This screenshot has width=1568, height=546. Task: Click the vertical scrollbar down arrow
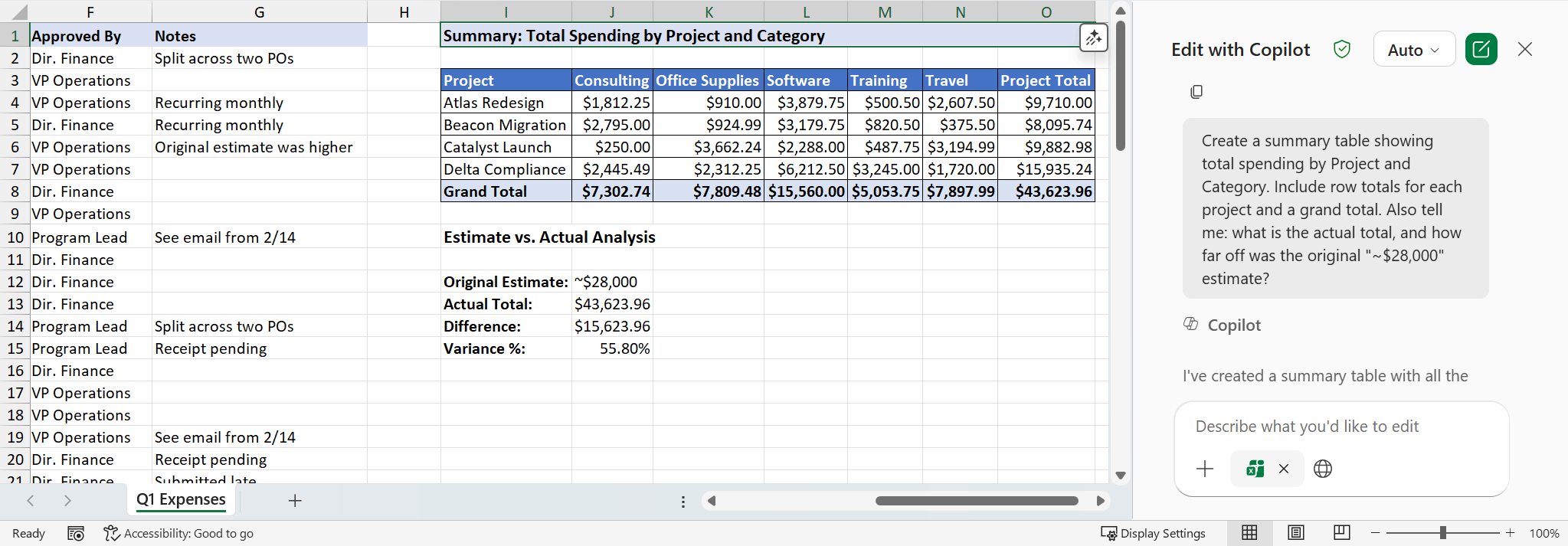[x=1121, y=475]
